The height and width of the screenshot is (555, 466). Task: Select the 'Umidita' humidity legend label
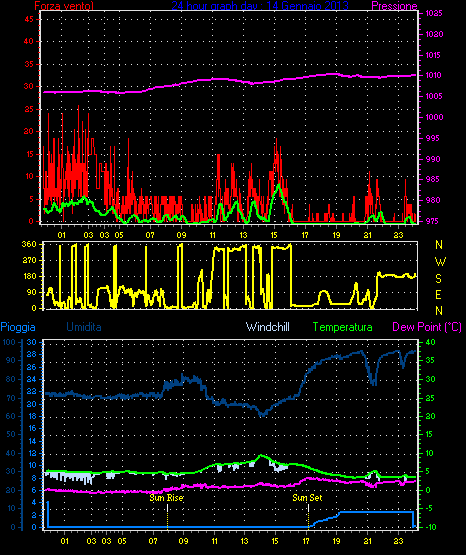tap(84, 327)
